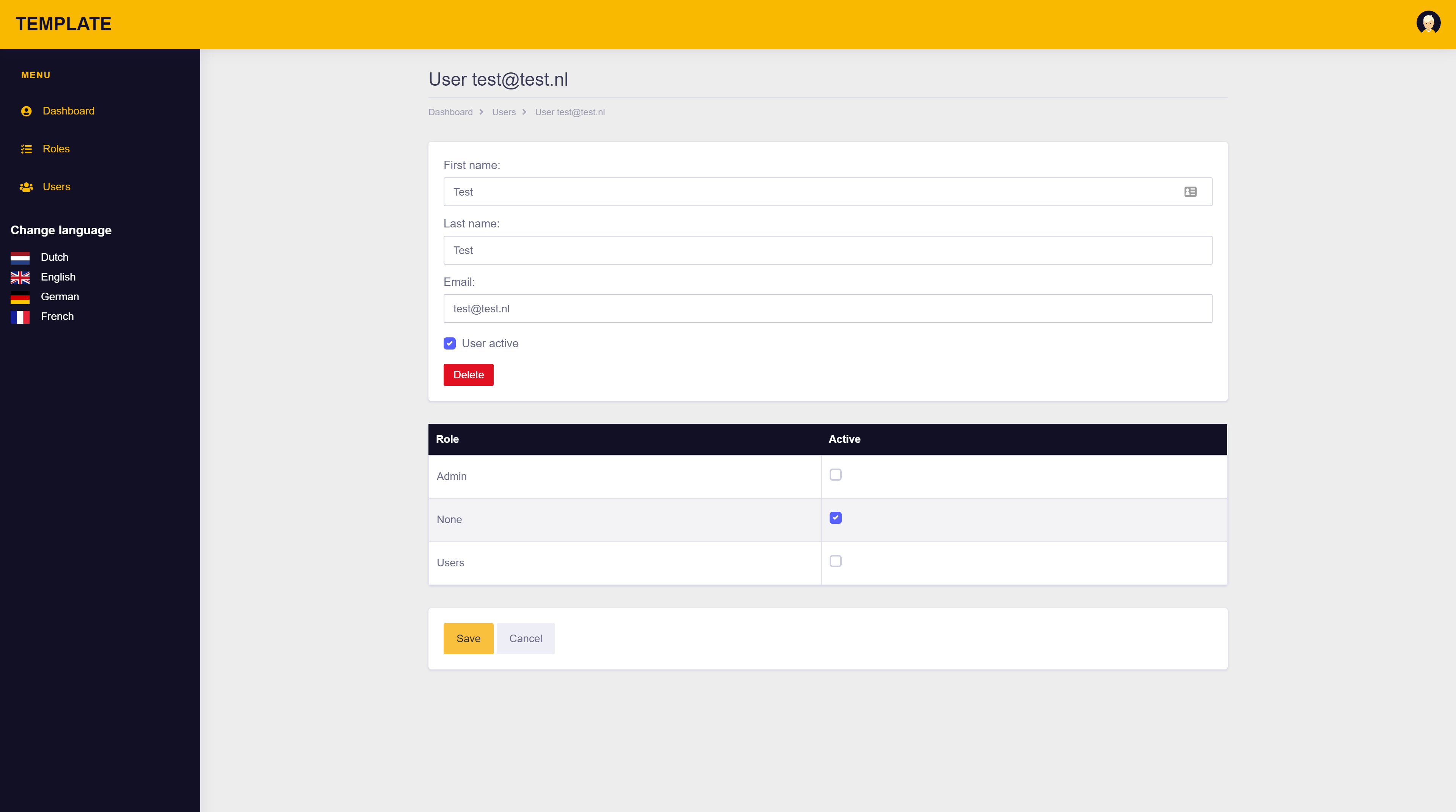Enable the Users role checkbox

click(x=835, y=561)
